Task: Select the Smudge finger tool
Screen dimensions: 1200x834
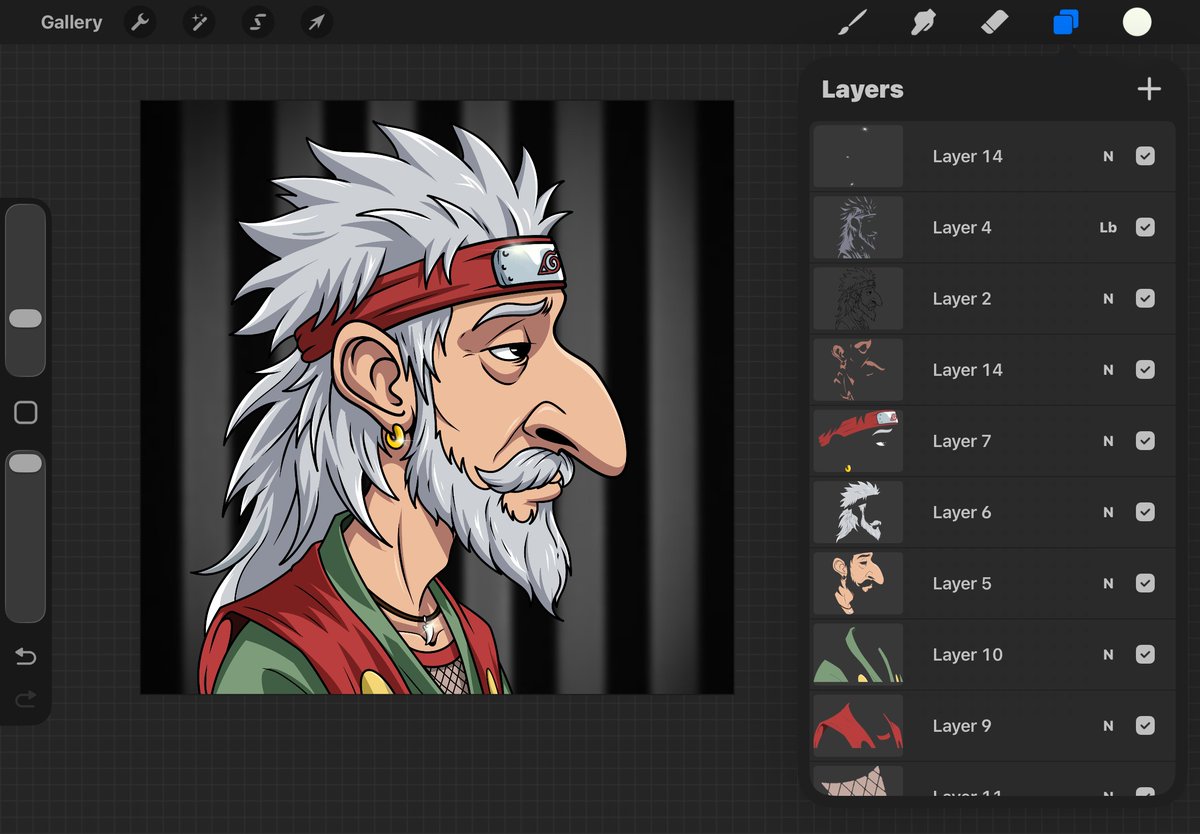Action: point(923,22)
